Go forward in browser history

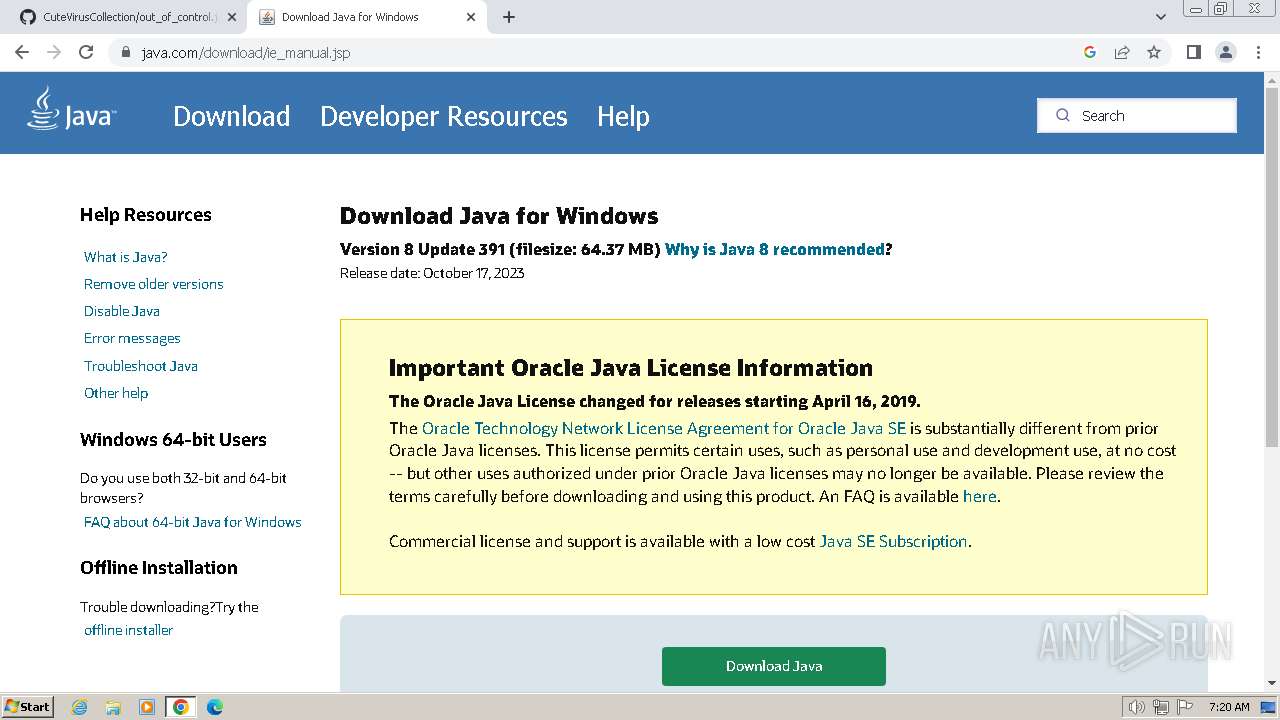pos(54,52)
